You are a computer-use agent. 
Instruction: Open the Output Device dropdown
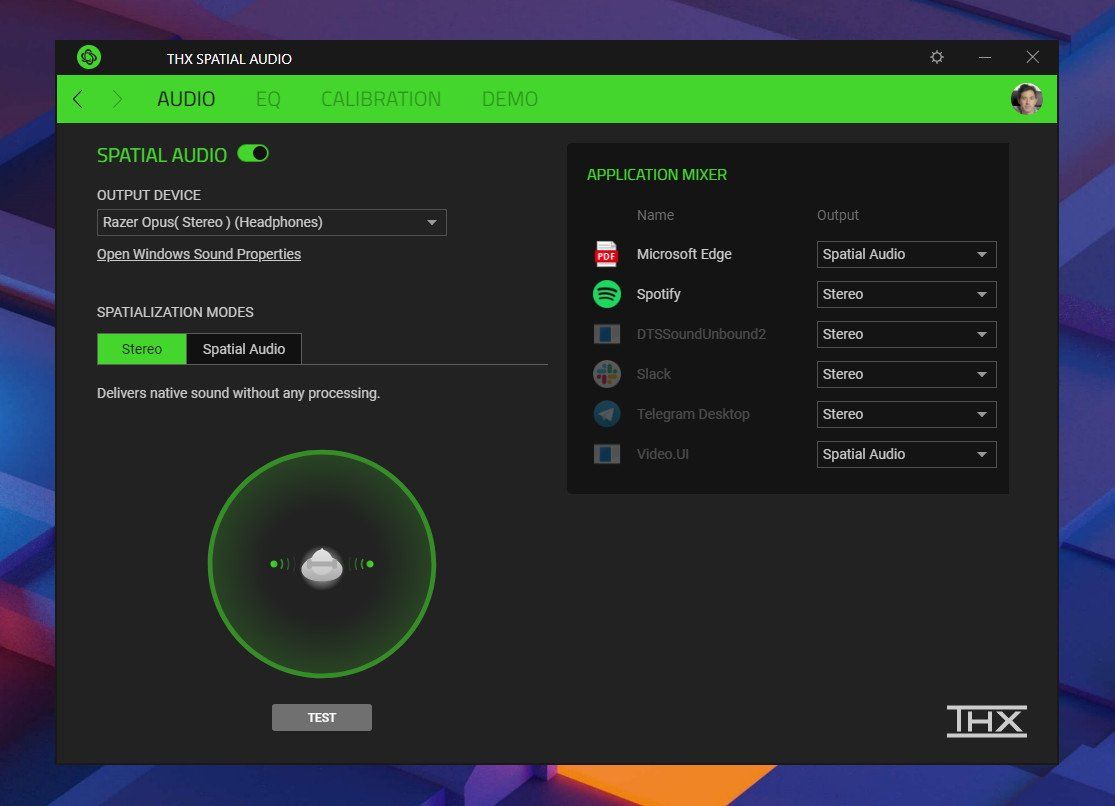(271, 222)
